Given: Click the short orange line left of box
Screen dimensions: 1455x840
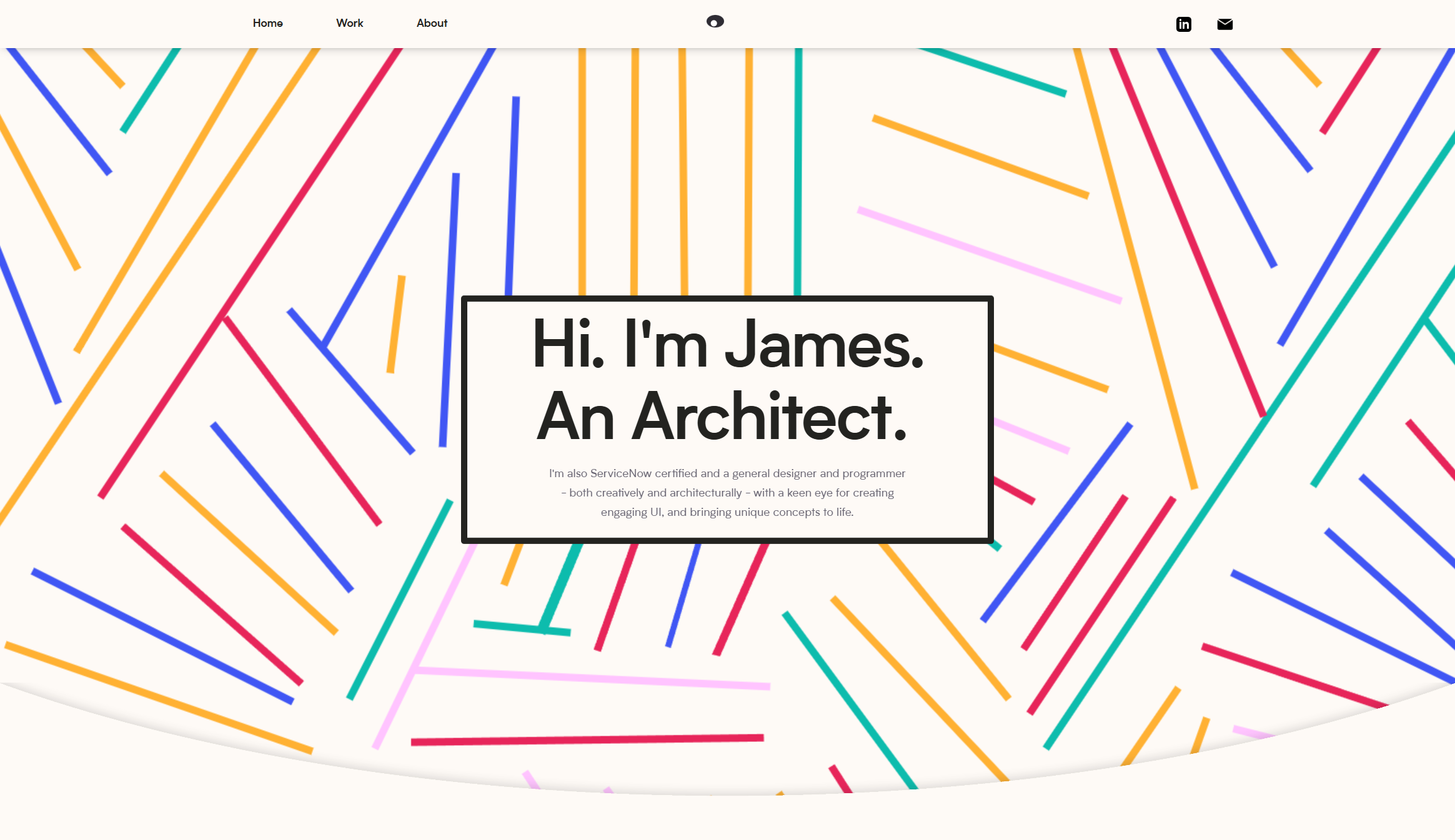Looking at the screenshot, I should pyautogui.click(x=396, y=325).
